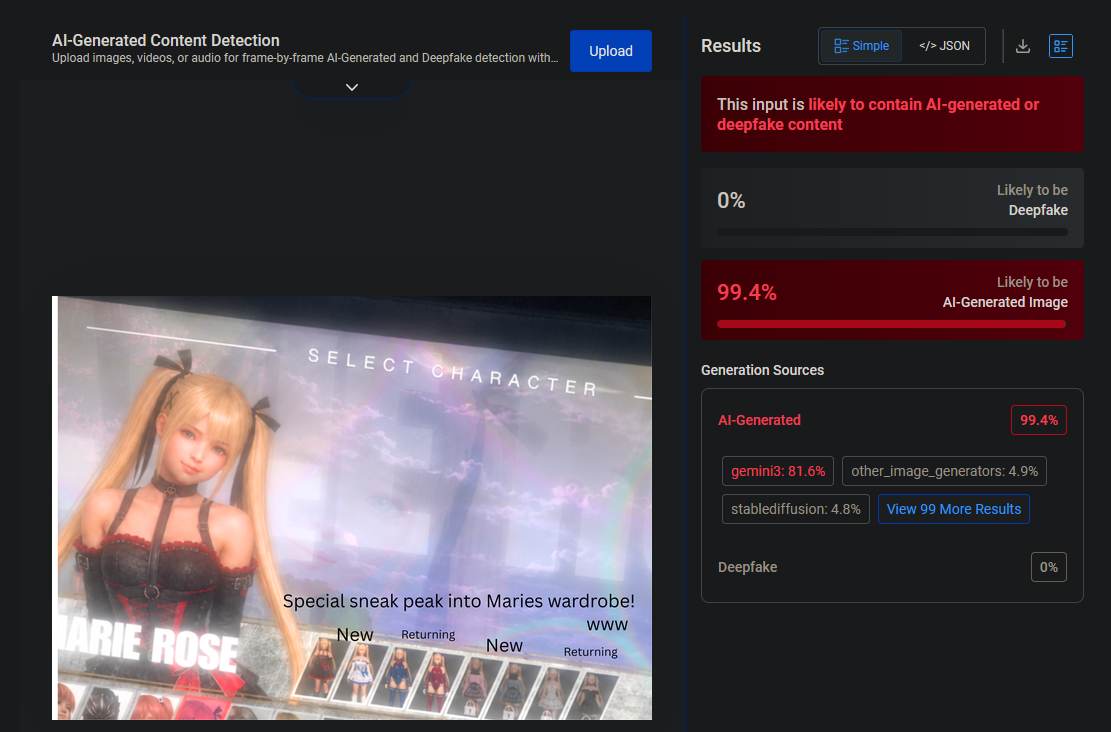1111x732 pixels.
Task: Toggle the detailed list view icon
Action: coord(1060,46)
